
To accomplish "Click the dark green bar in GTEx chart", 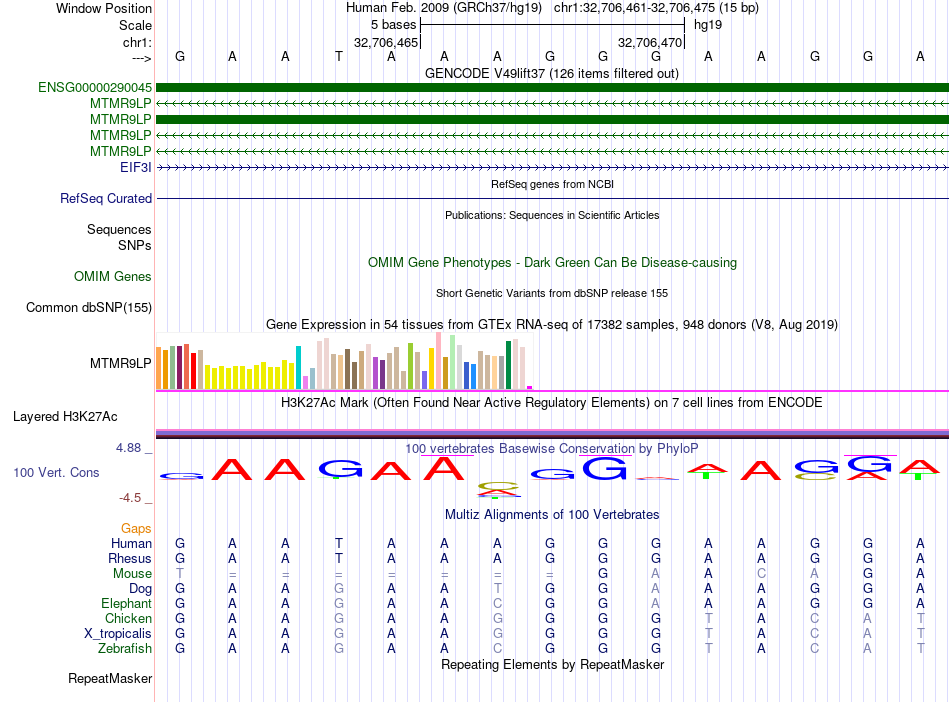I will tap(508, 365).
